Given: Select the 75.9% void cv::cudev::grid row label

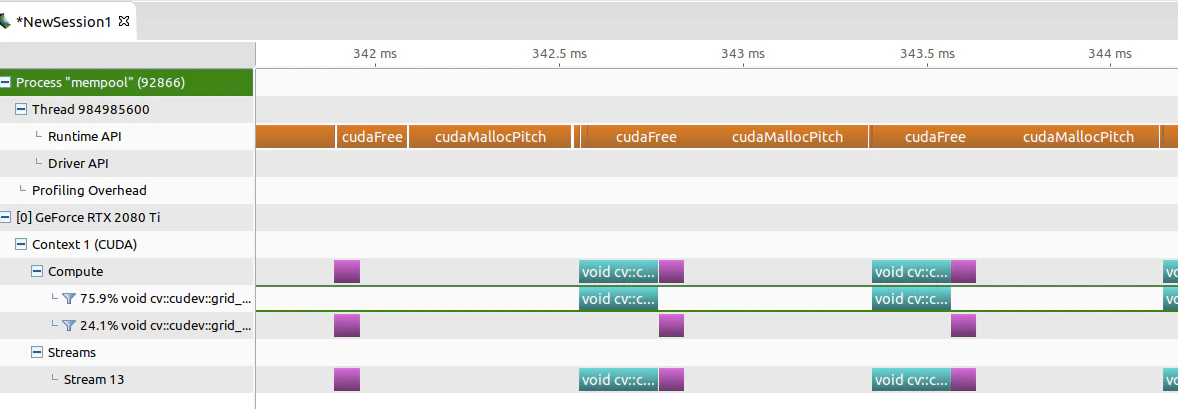Looking at the screenshot, I should [165, 299].
